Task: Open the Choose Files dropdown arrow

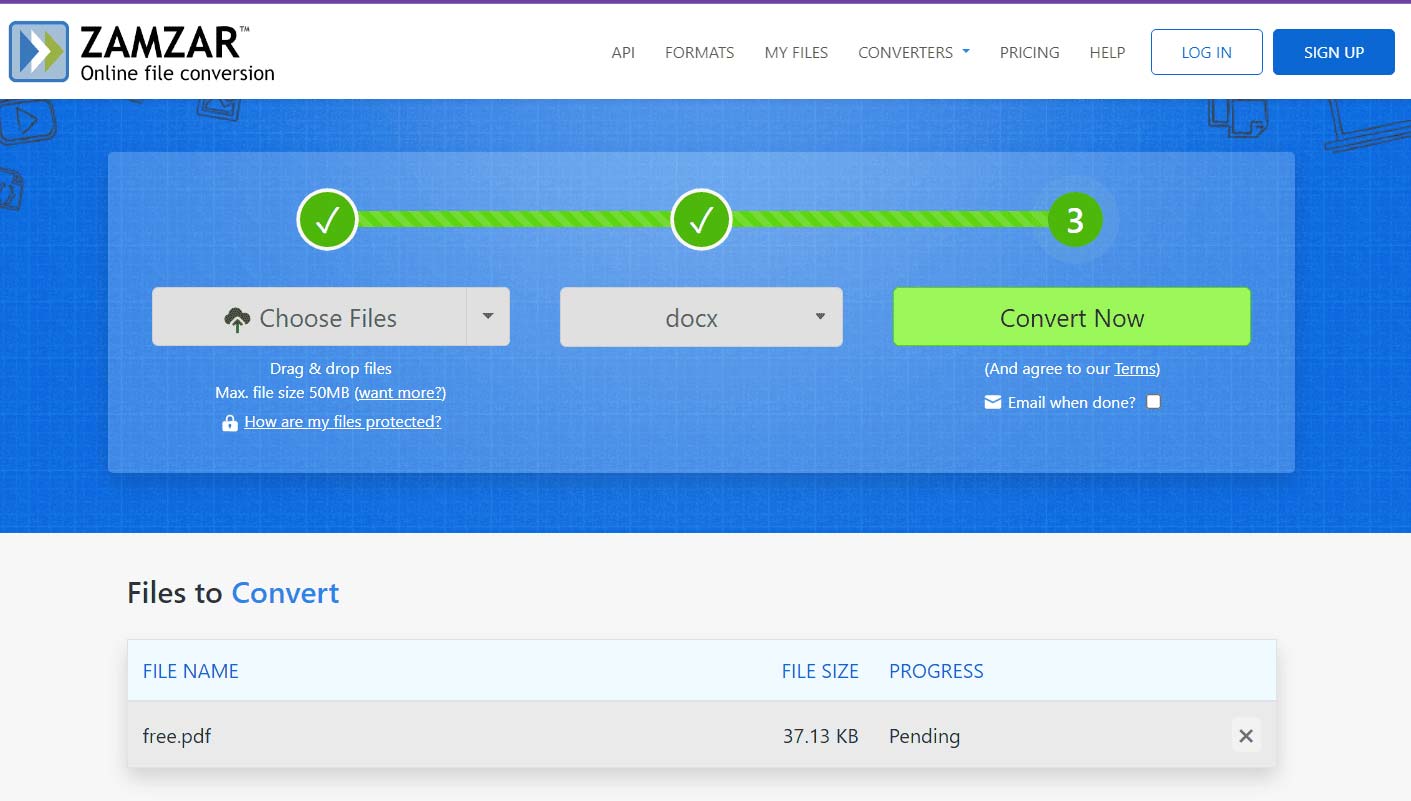Action: (x=488, y=317)
